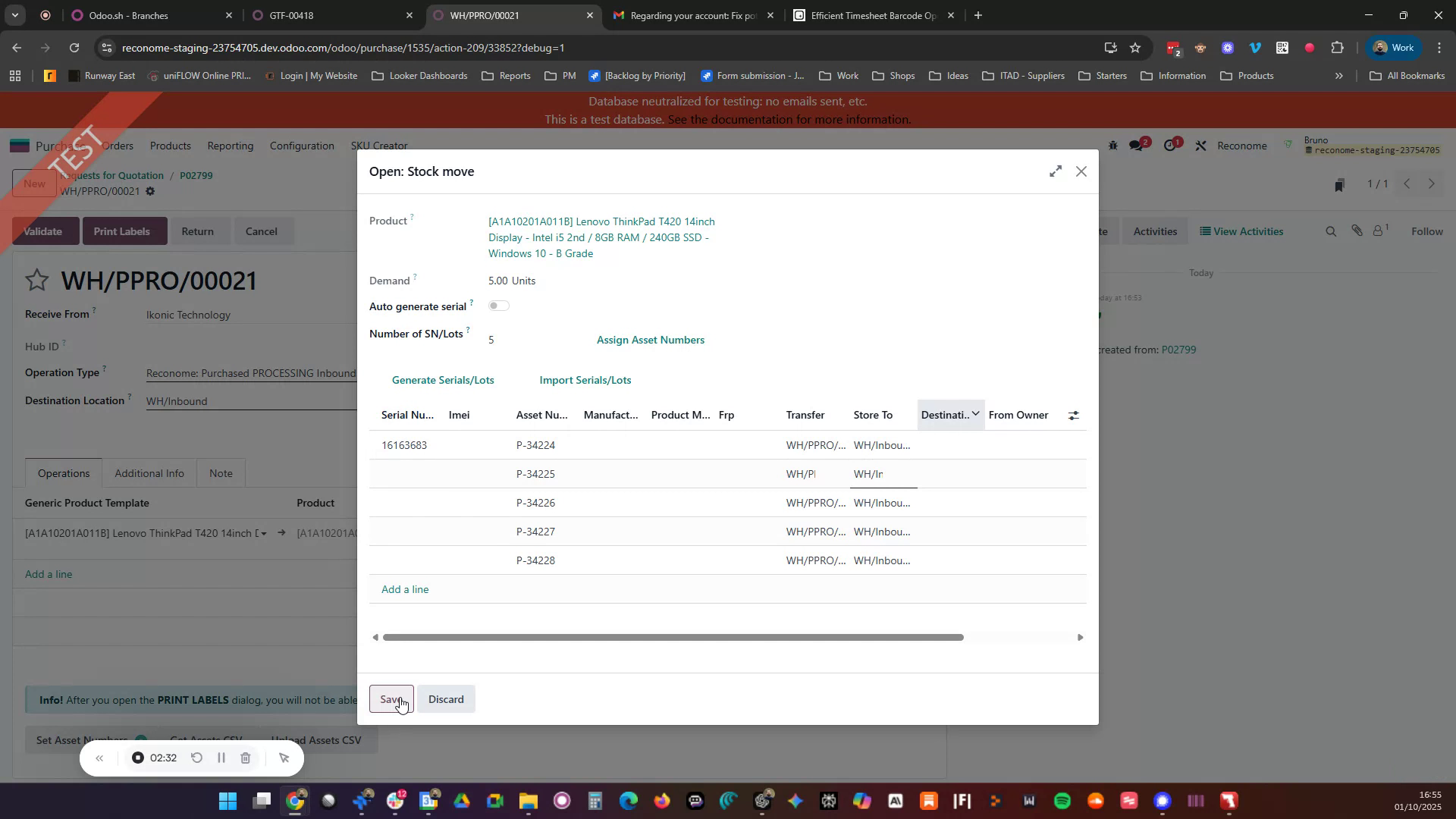
Task: Open the followers icon next to Follow
Action: pyautogui.click(x=1379, y=231)
